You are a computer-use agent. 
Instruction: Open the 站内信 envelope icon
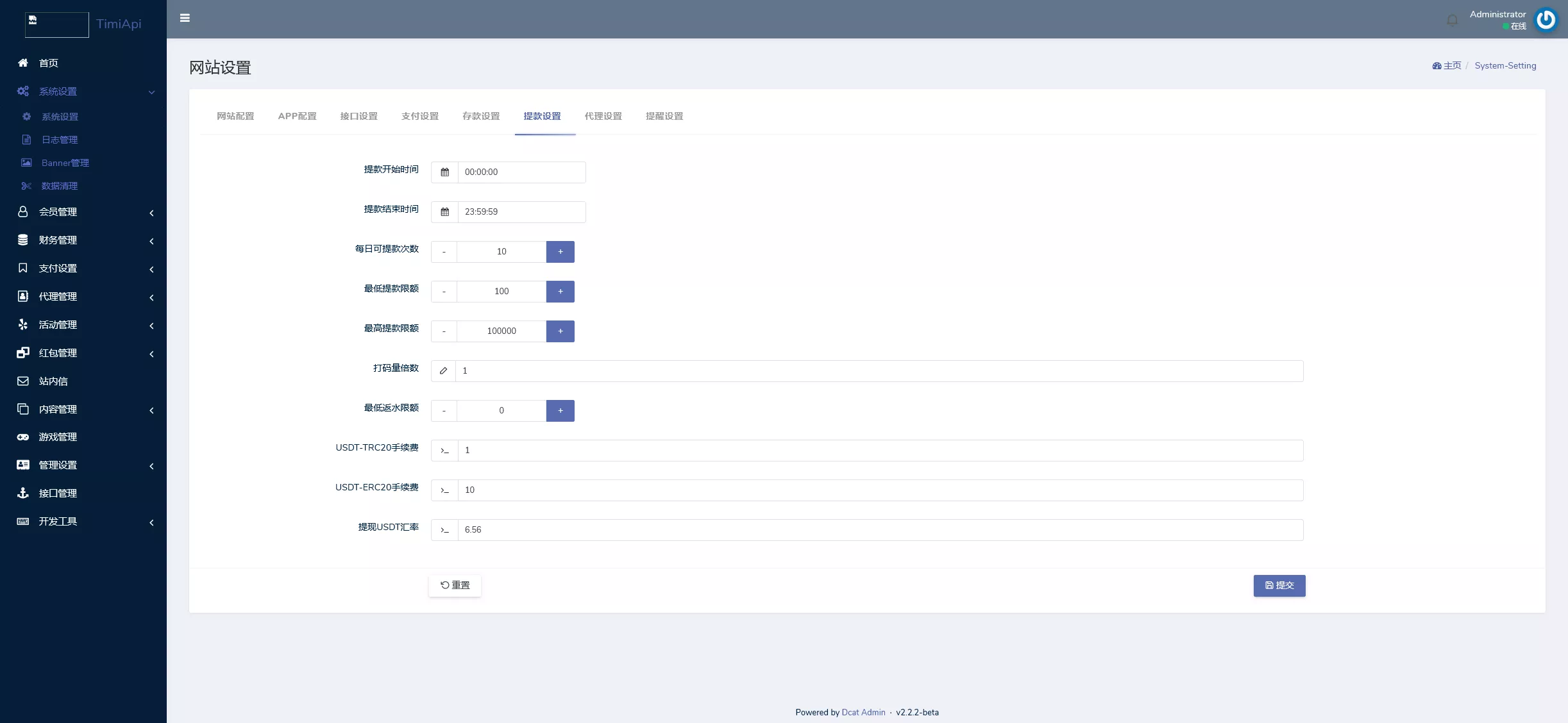coord(22,381)
